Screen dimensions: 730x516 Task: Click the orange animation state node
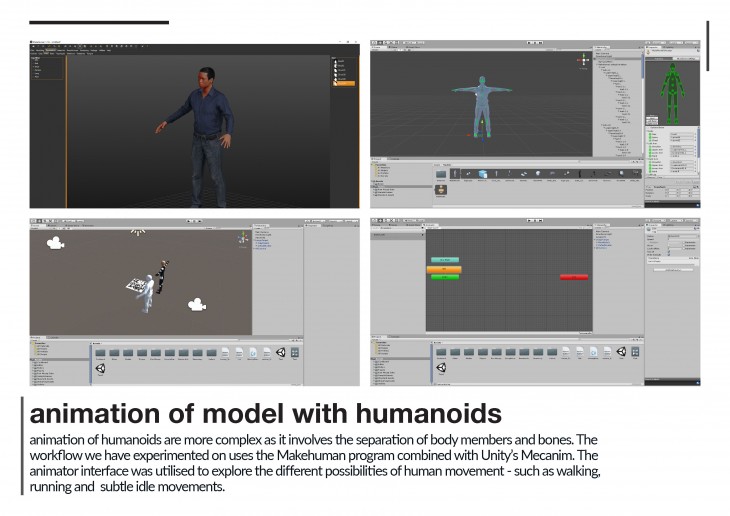point(444,269)
